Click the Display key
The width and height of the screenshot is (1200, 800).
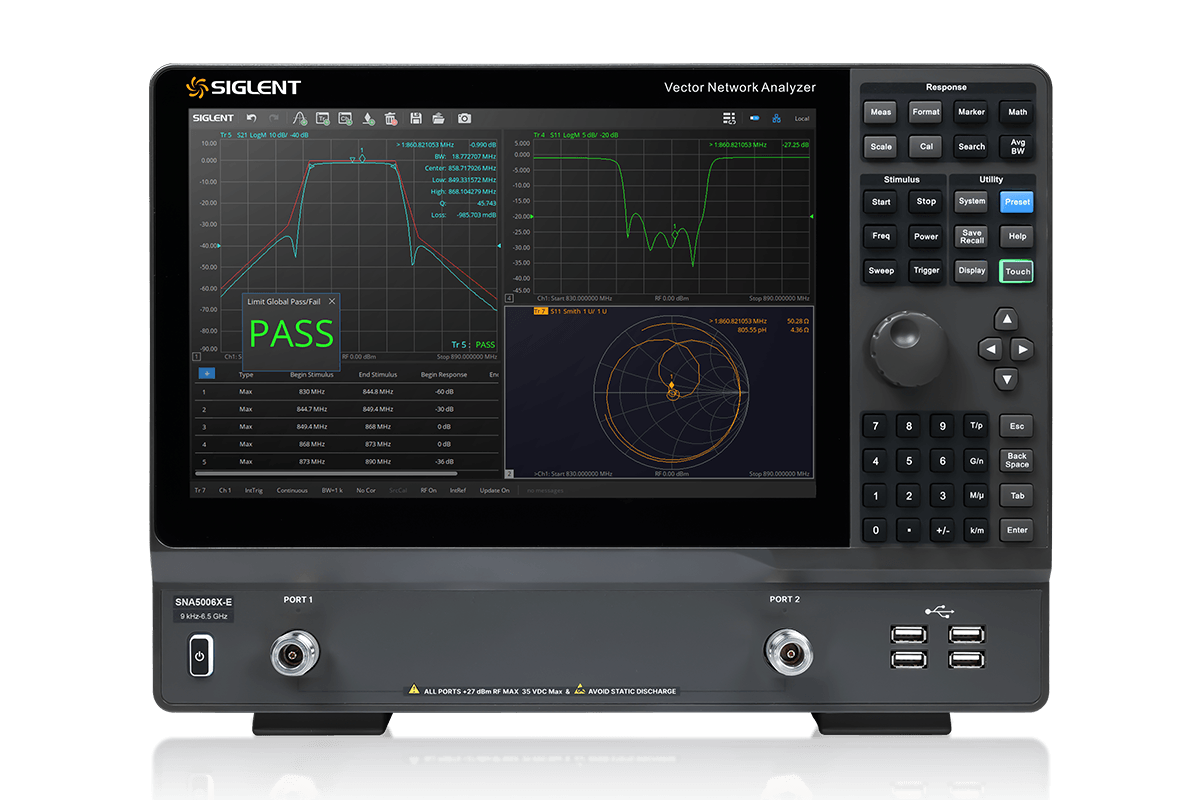click(971, 270)
